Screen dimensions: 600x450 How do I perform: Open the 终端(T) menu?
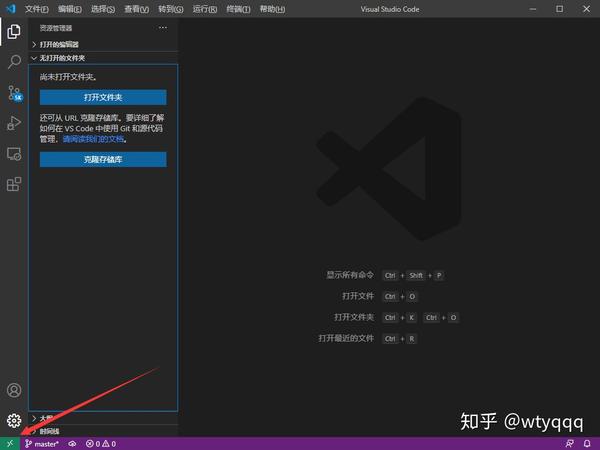click(238, 9)
